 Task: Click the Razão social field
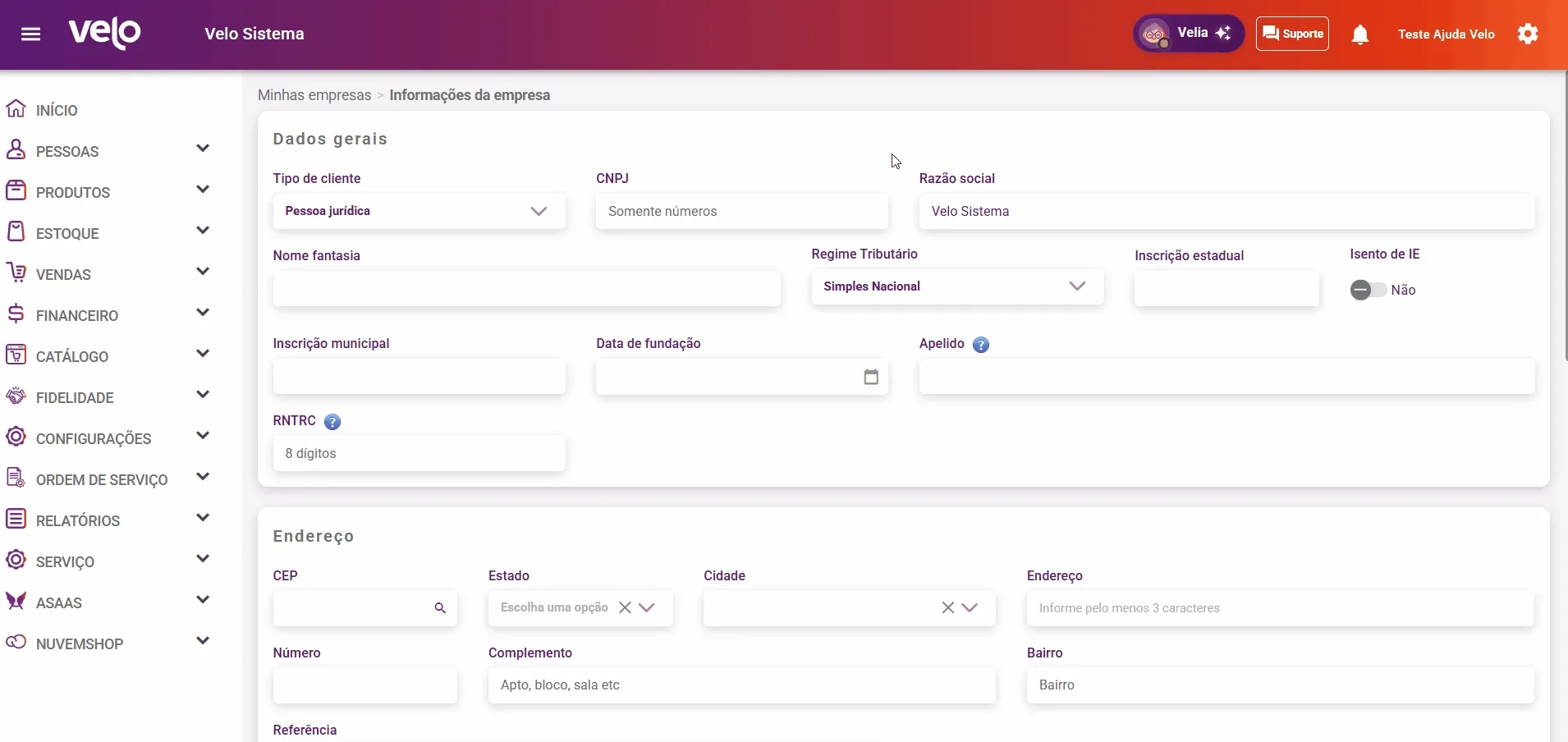[x=1227, y=211]
